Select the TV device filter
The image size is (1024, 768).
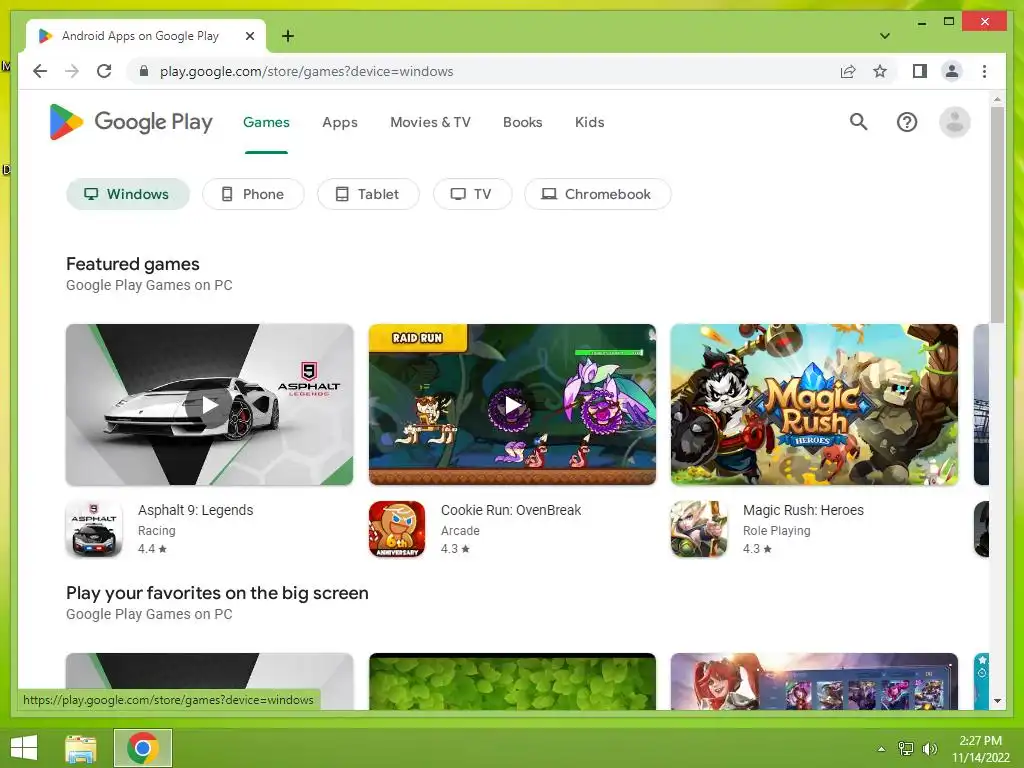coord(473,194)
